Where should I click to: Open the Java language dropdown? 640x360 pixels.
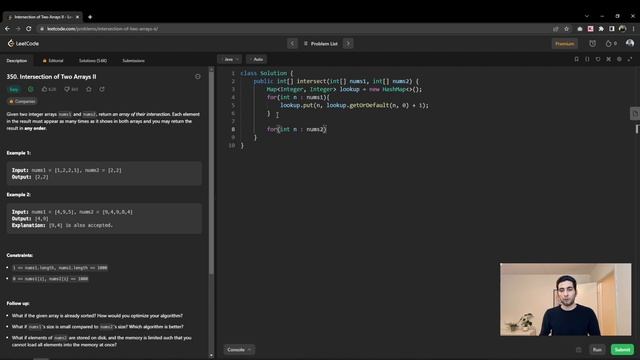230,60
